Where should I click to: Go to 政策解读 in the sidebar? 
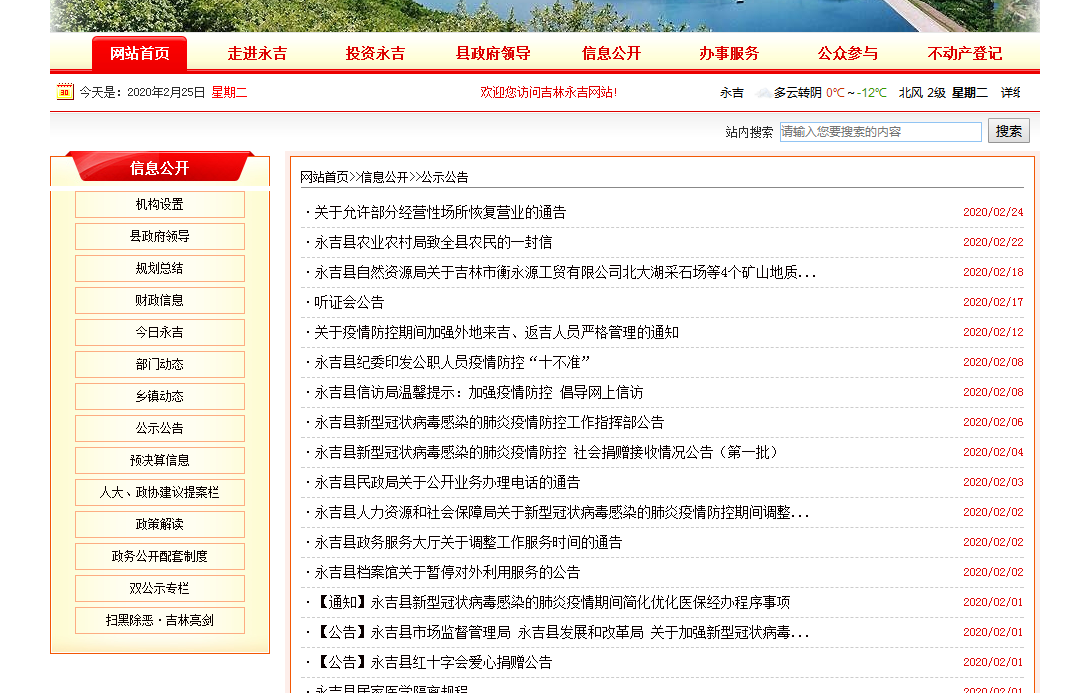pyautogui.click(x=160, y=525)
